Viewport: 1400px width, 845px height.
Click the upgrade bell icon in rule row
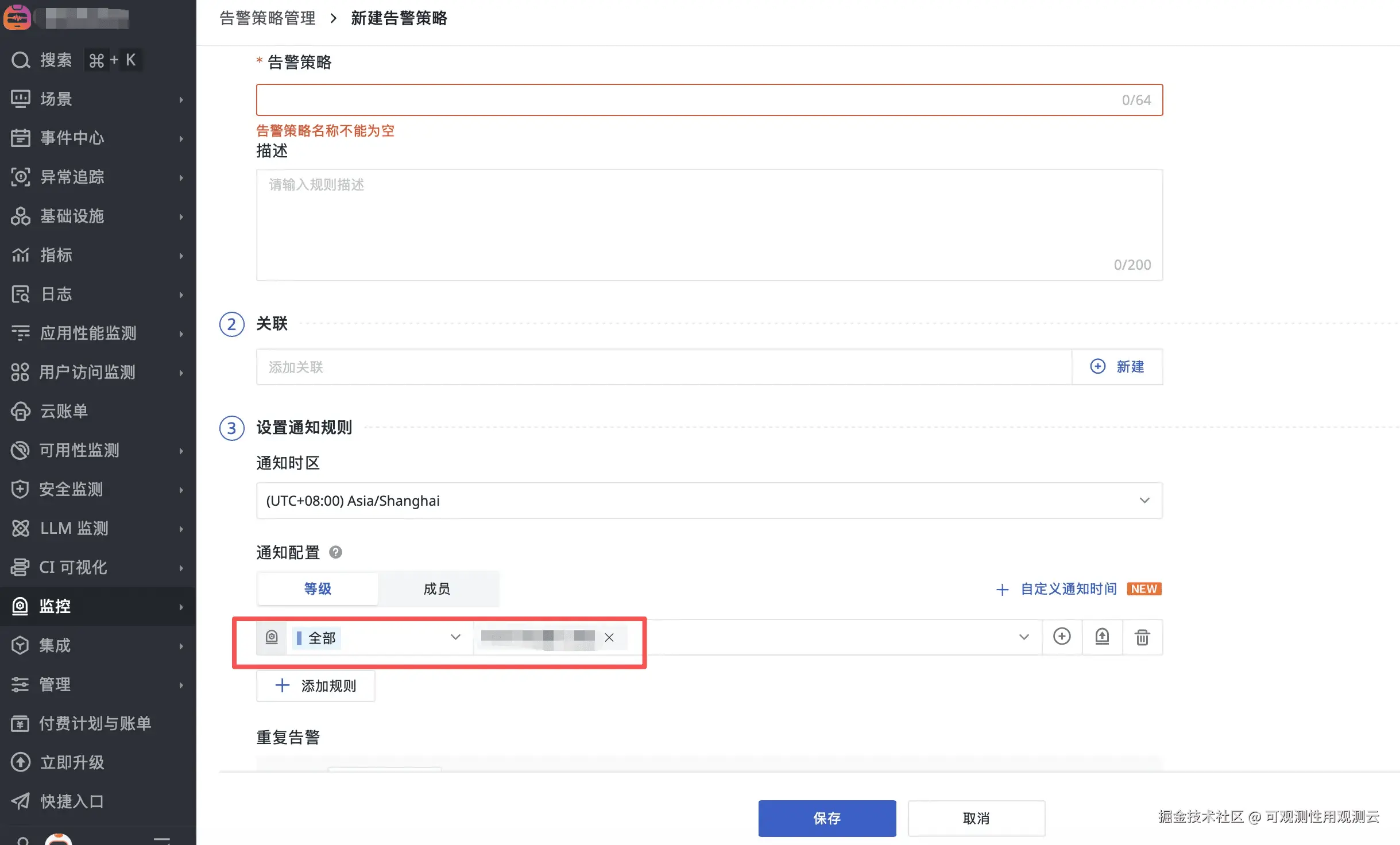point(1102,637)
